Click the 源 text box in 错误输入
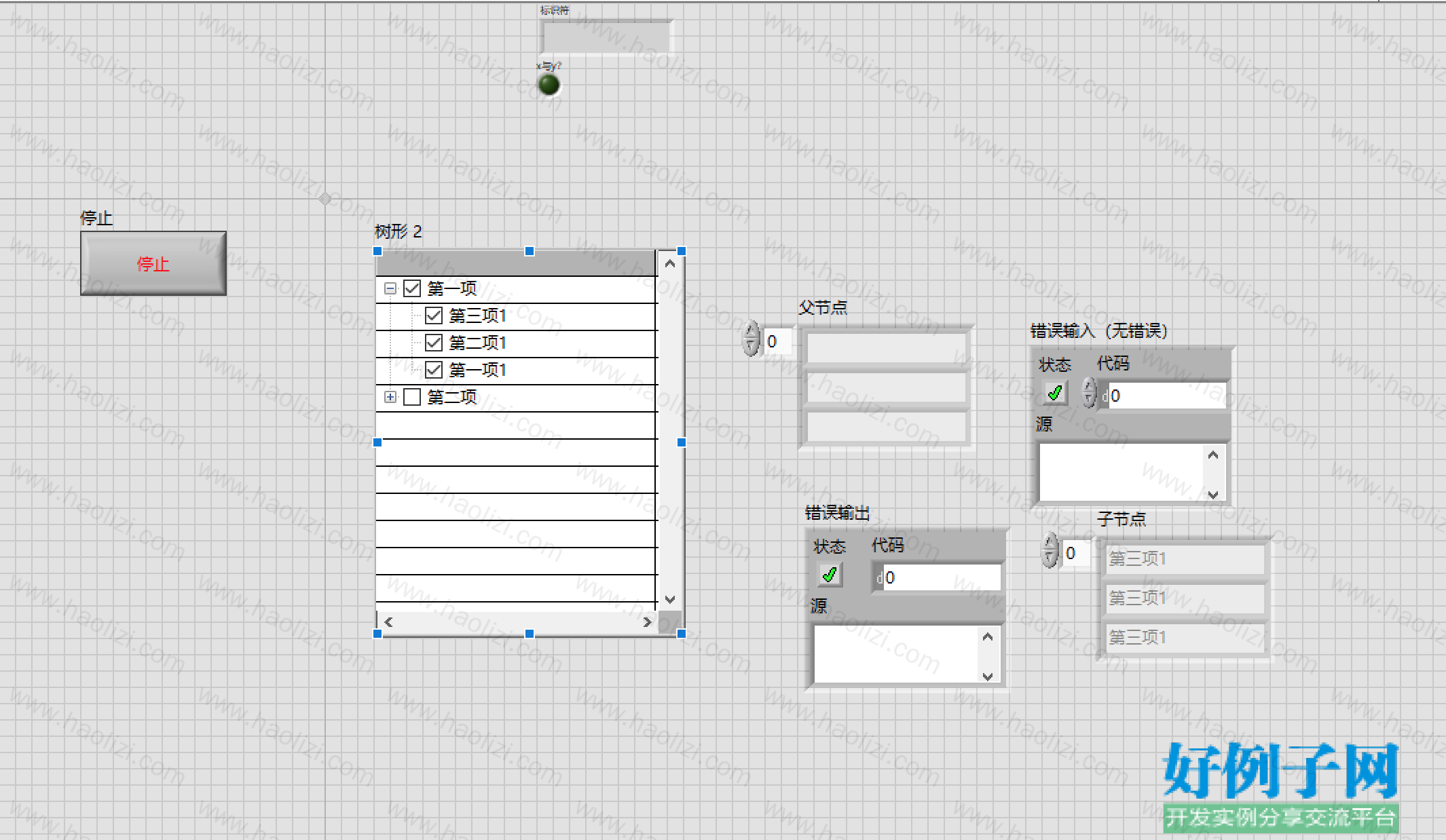Viewport: 1446px width, 840px height. 1121,472
